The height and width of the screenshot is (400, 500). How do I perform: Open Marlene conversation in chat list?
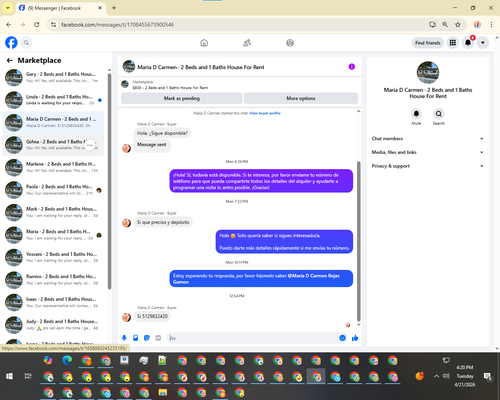53,167
